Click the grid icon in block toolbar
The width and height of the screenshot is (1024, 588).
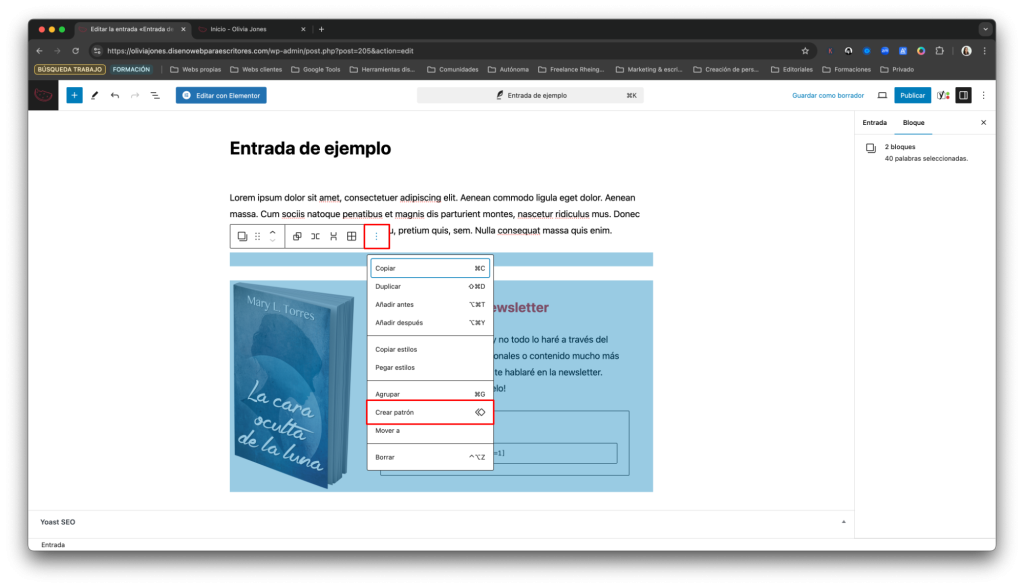[351, 237]
